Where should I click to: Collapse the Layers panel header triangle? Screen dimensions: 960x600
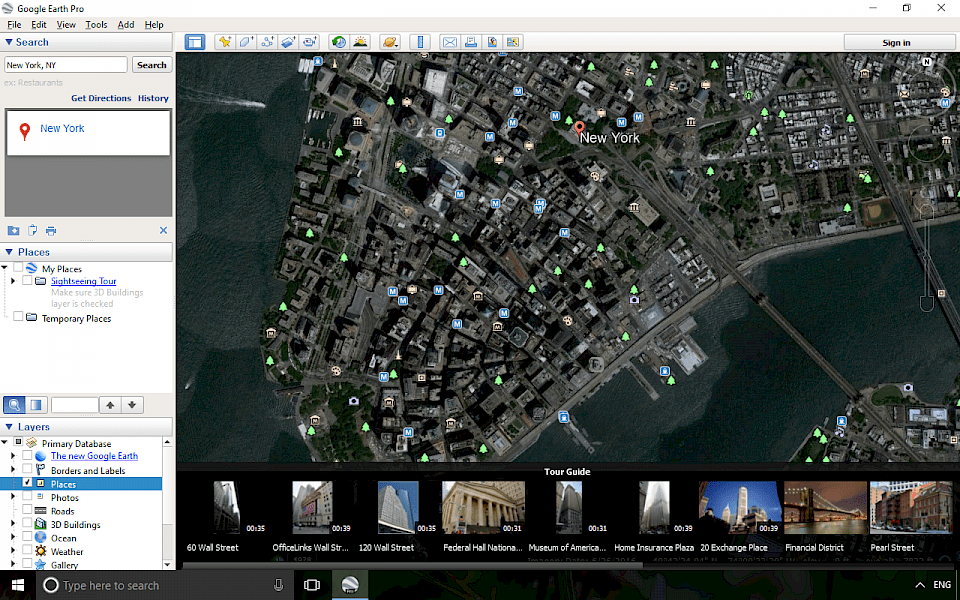coord(9,427)
